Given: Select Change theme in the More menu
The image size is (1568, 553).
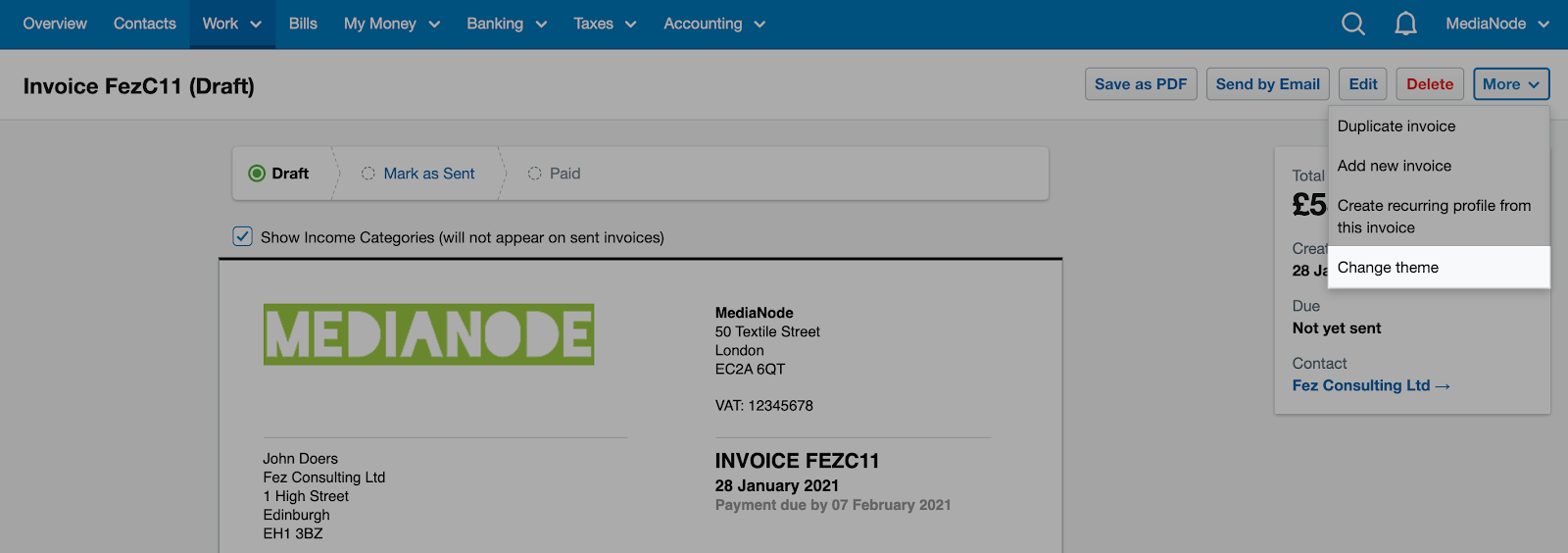Looking at the screenshot, I should (1439, 268).
